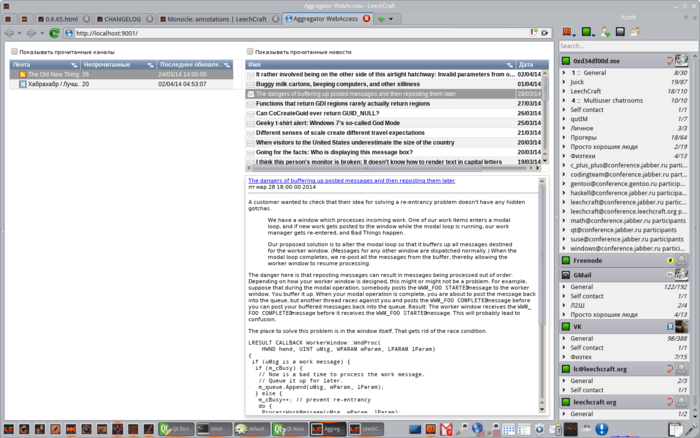700x438 pixels.
Task: Expand the LeechCraft contact group
Action: click(564, 91)
